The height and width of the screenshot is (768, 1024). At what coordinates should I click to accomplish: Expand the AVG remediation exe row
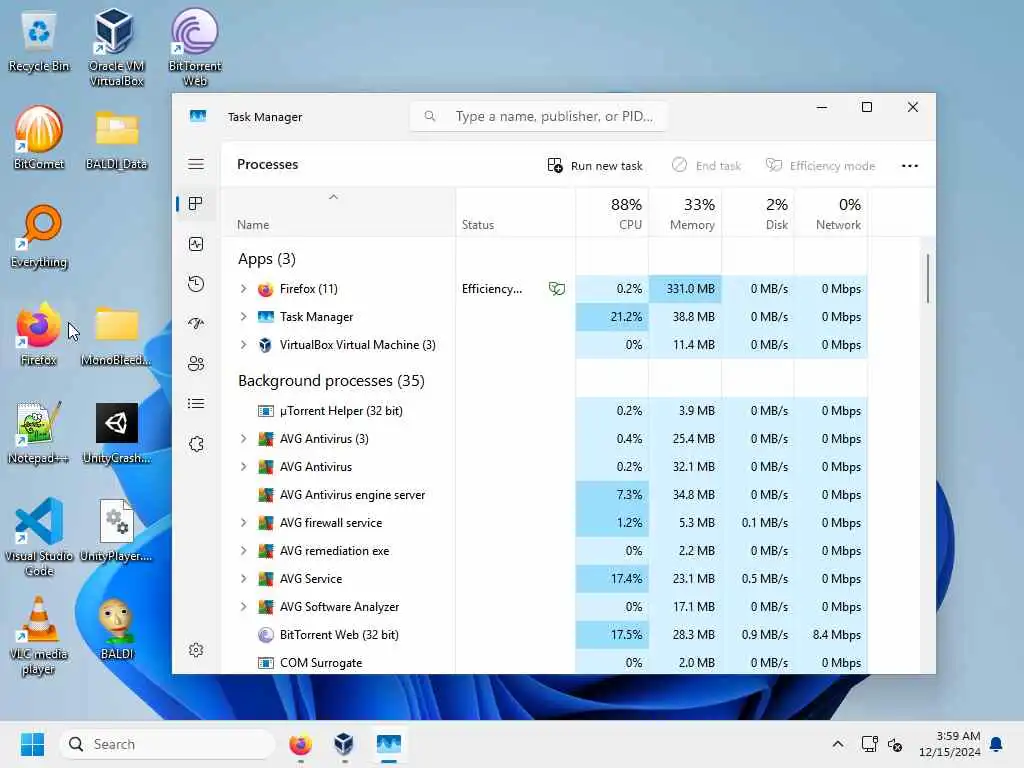click(x=244, y=551)
